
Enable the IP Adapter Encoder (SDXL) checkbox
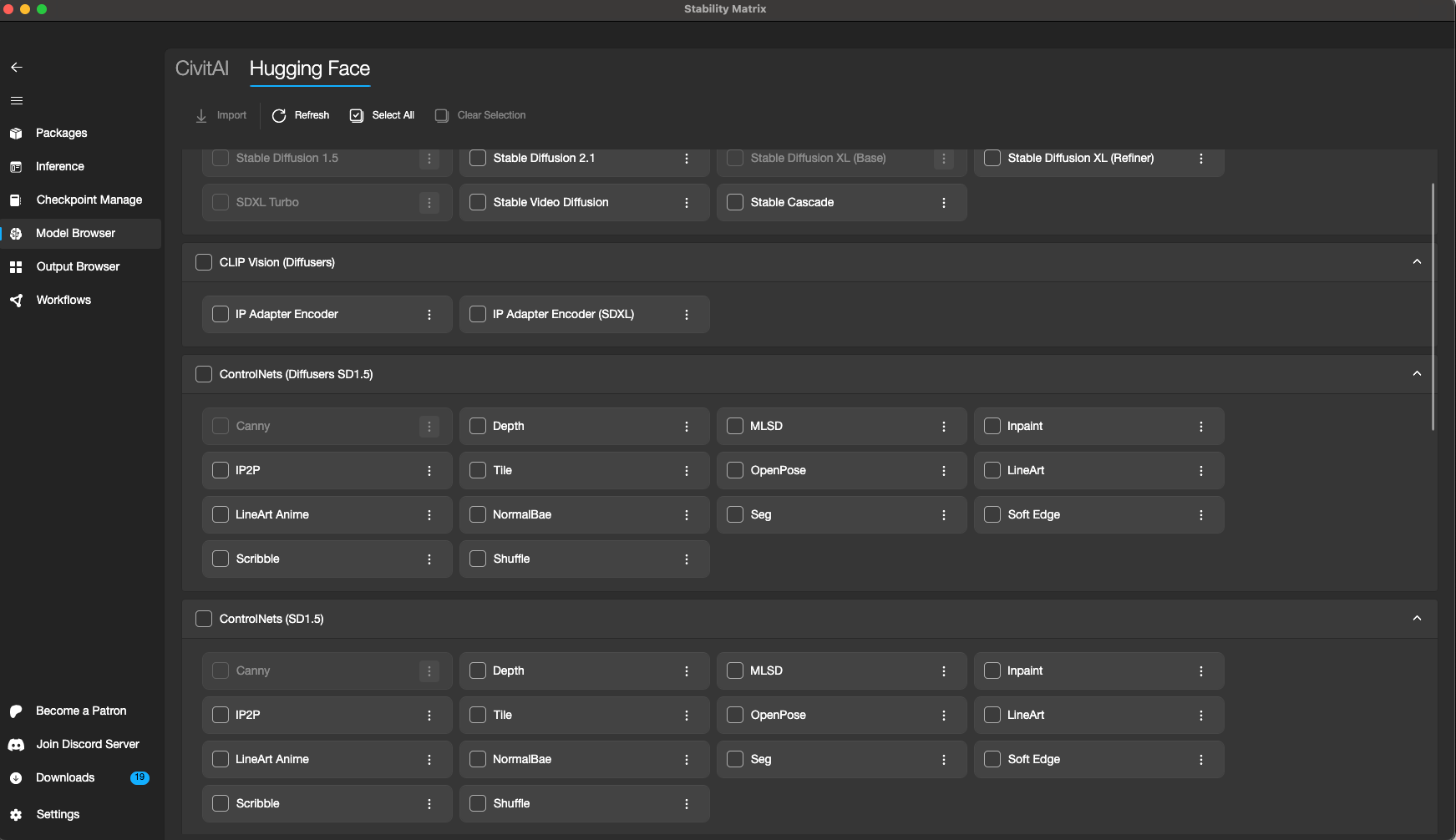pyautogui.click(x=478, y=314)
